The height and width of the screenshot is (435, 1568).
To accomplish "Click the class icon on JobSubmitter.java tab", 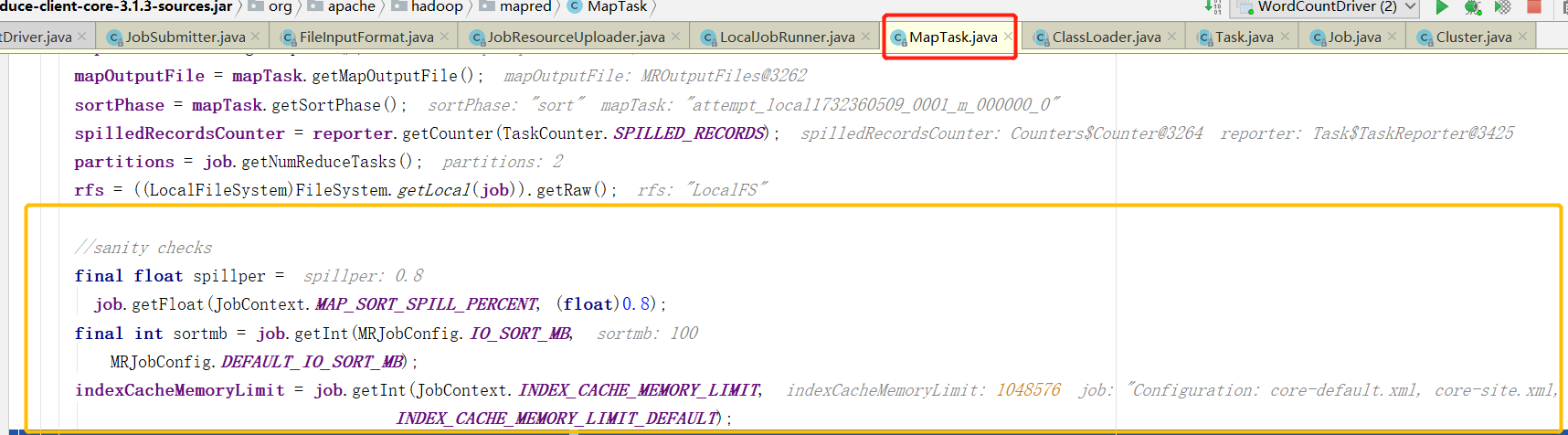I will pos(115,37).
